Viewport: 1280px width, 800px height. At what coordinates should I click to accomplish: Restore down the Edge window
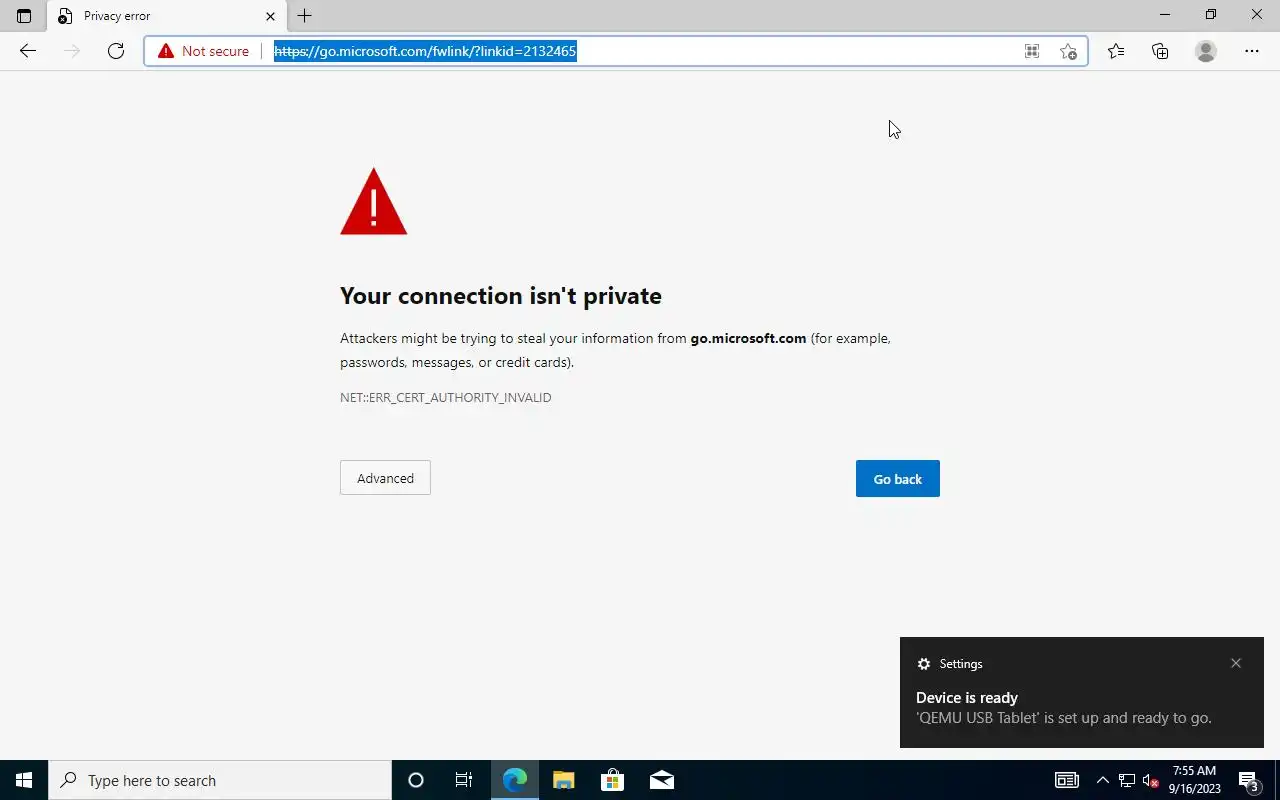pos(1210,15)
